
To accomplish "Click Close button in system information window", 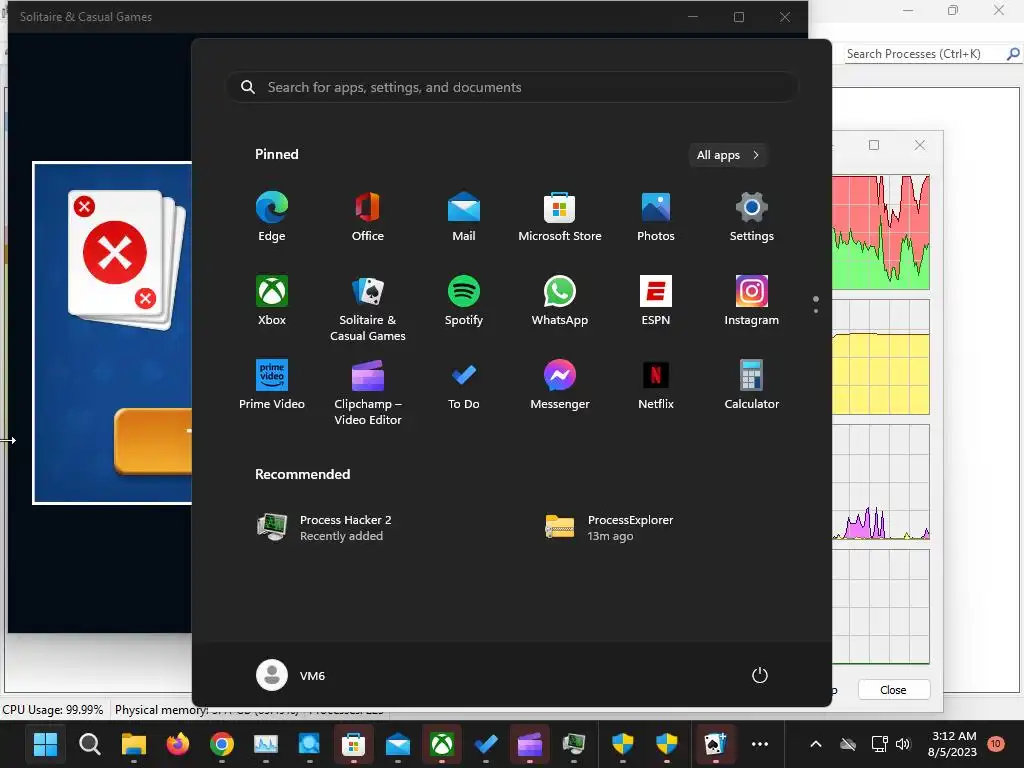I will pyautogui.click(x=893, y=690).
